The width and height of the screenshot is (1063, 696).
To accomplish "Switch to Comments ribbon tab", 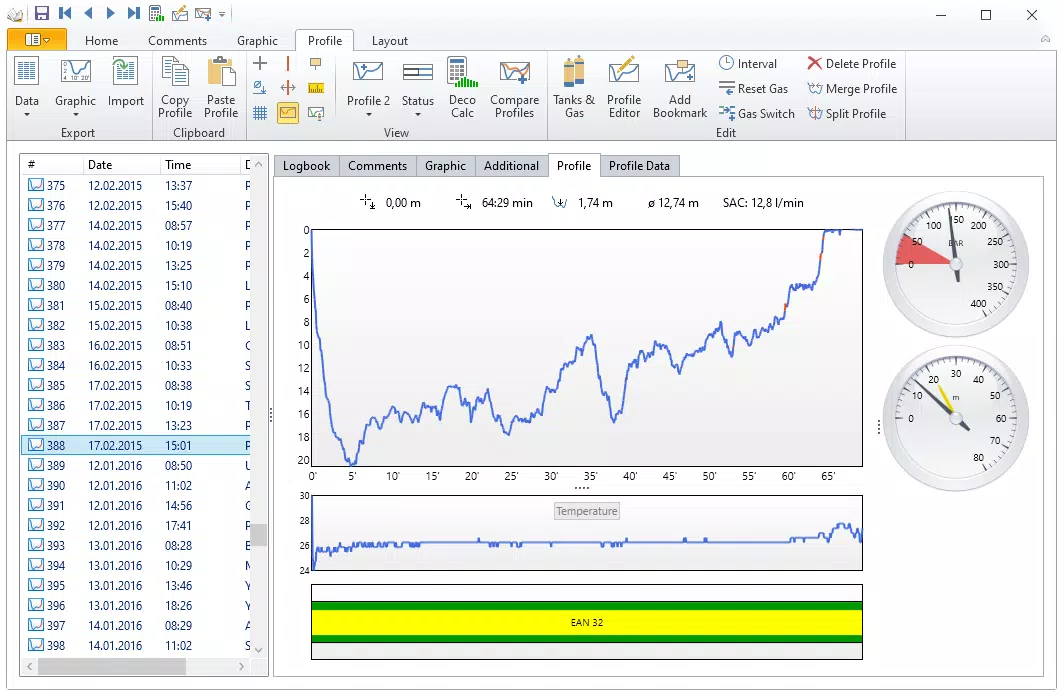I will pyautogui.click(x=178, y=41).
